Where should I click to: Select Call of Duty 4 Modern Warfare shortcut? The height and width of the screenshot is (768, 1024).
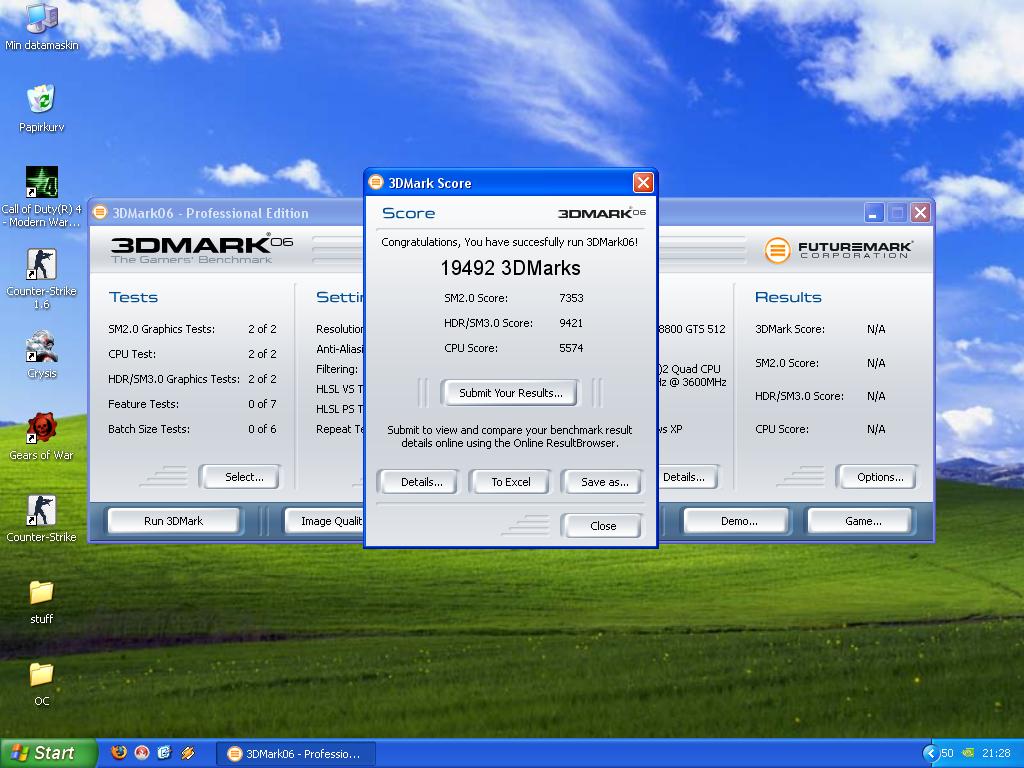click(x=41, y=196)
